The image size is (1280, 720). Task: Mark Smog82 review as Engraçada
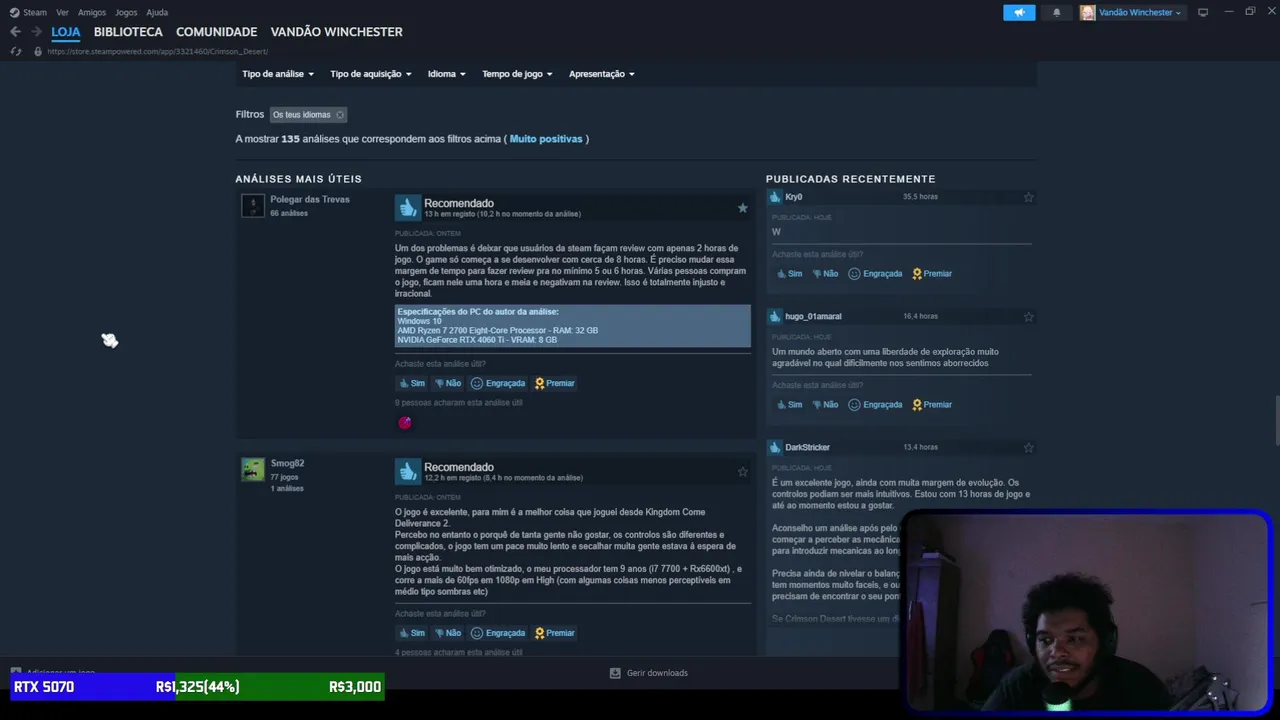pyautogui.click(x=498, y=633)
